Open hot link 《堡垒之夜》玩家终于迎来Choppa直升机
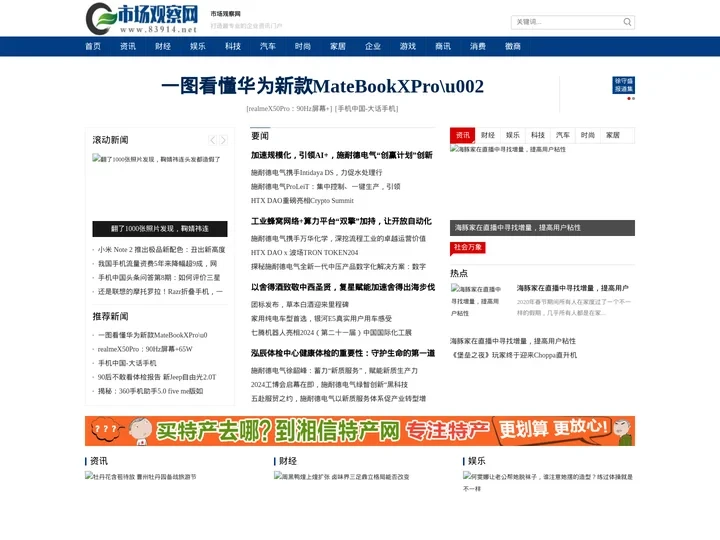 513,355
